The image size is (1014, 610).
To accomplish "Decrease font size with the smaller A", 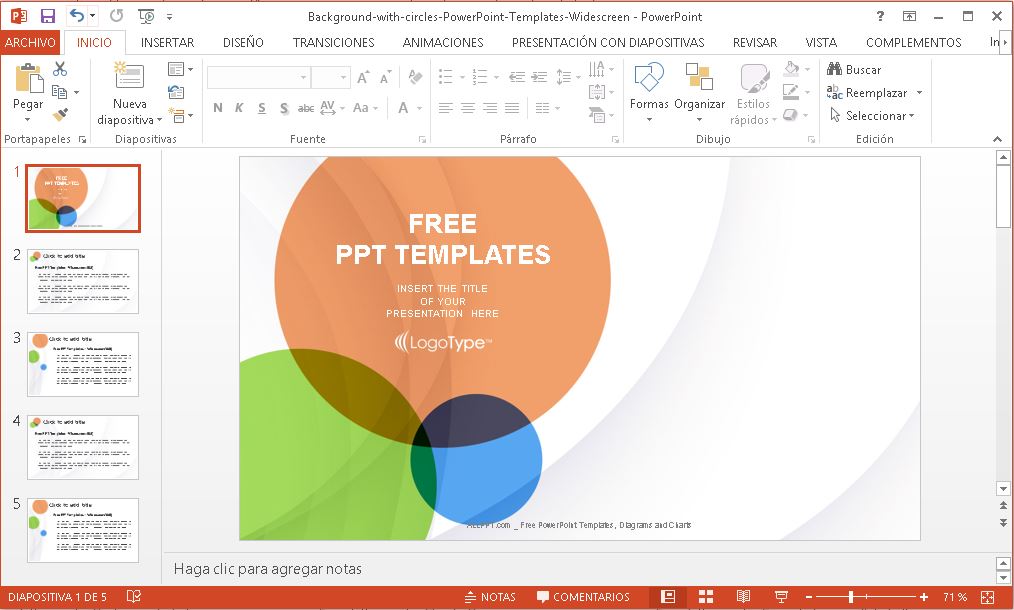I will pos(385,78).
